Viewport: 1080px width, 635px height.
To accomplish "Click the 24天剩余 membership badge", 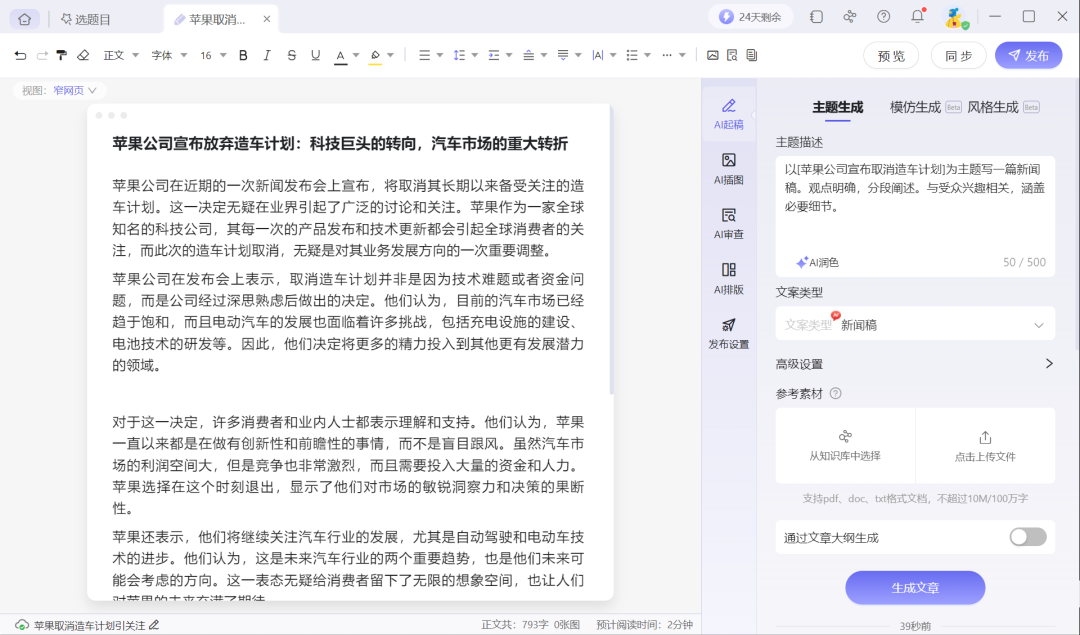I will [750, 17].
